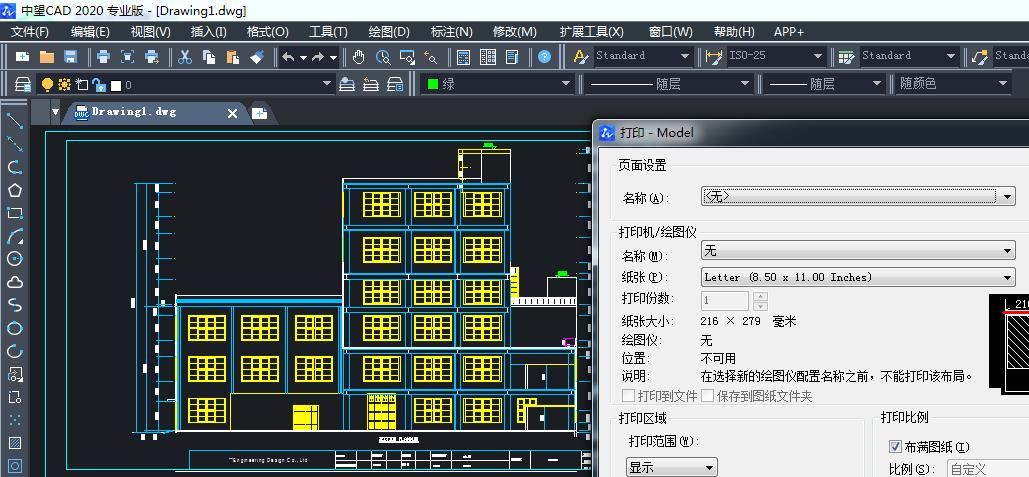
Task: Select the Ellipse tool
Action: point(14,328)
